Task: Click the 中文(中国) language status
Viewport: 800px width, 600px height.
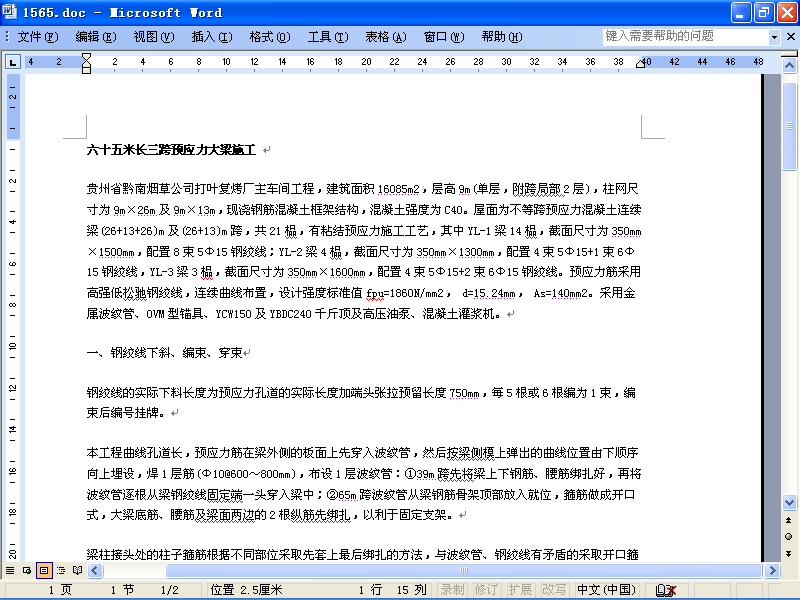Action: coord(606,590)
